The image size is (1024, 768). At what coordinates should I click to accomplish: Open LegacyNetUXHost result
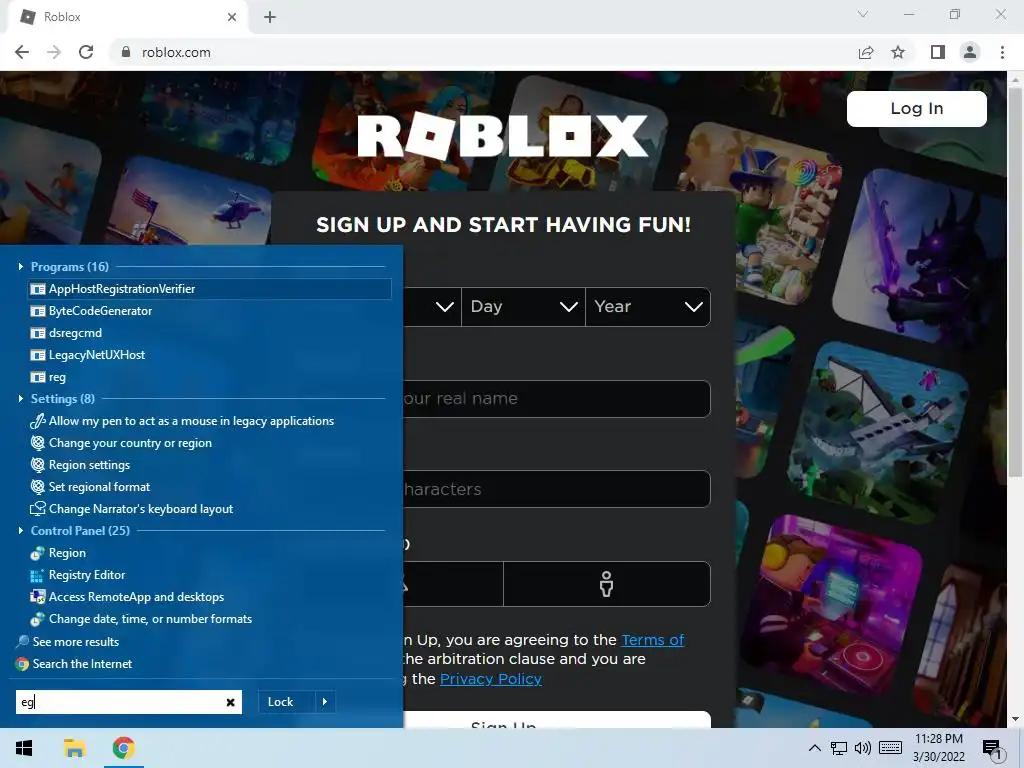tap(210, 355)
